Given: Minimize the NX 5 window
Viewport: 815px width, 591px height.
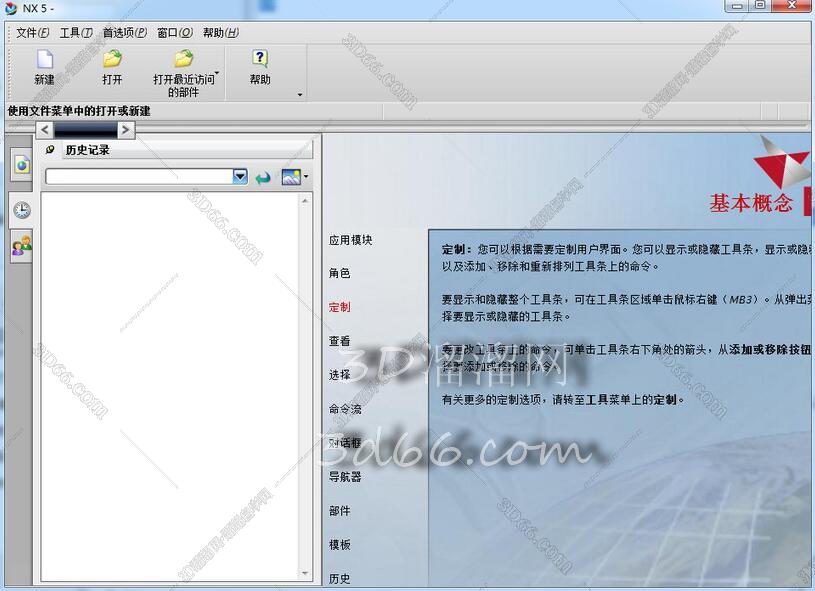Looking at the screenshot, I should tap(737, 6).
